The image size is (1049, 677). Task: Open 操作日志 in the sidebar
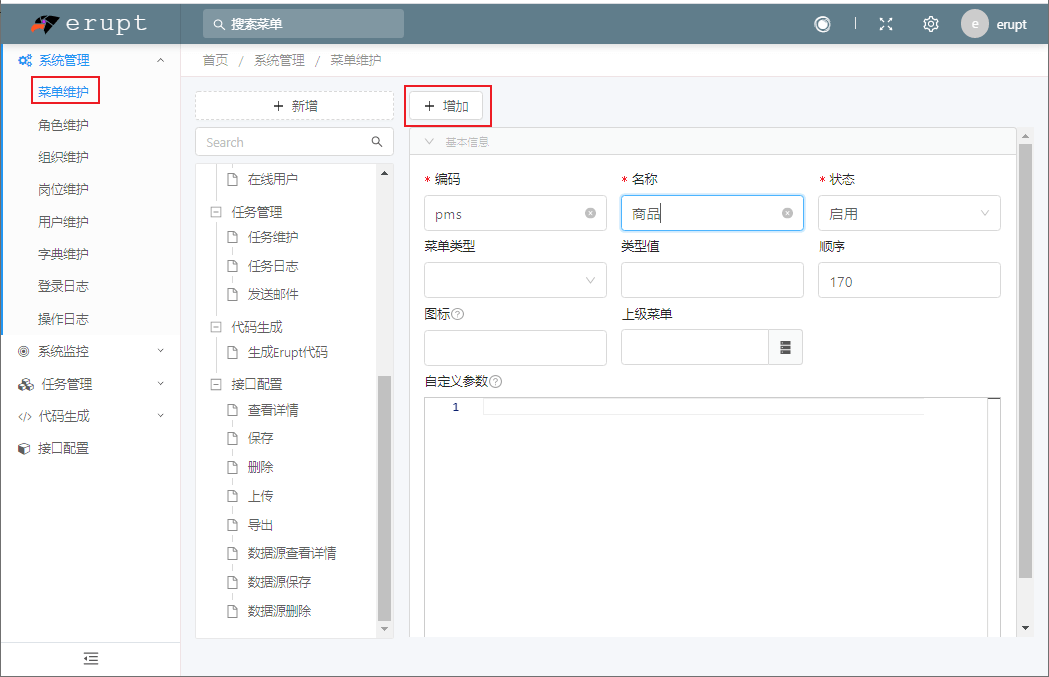(x=63, y=318)
